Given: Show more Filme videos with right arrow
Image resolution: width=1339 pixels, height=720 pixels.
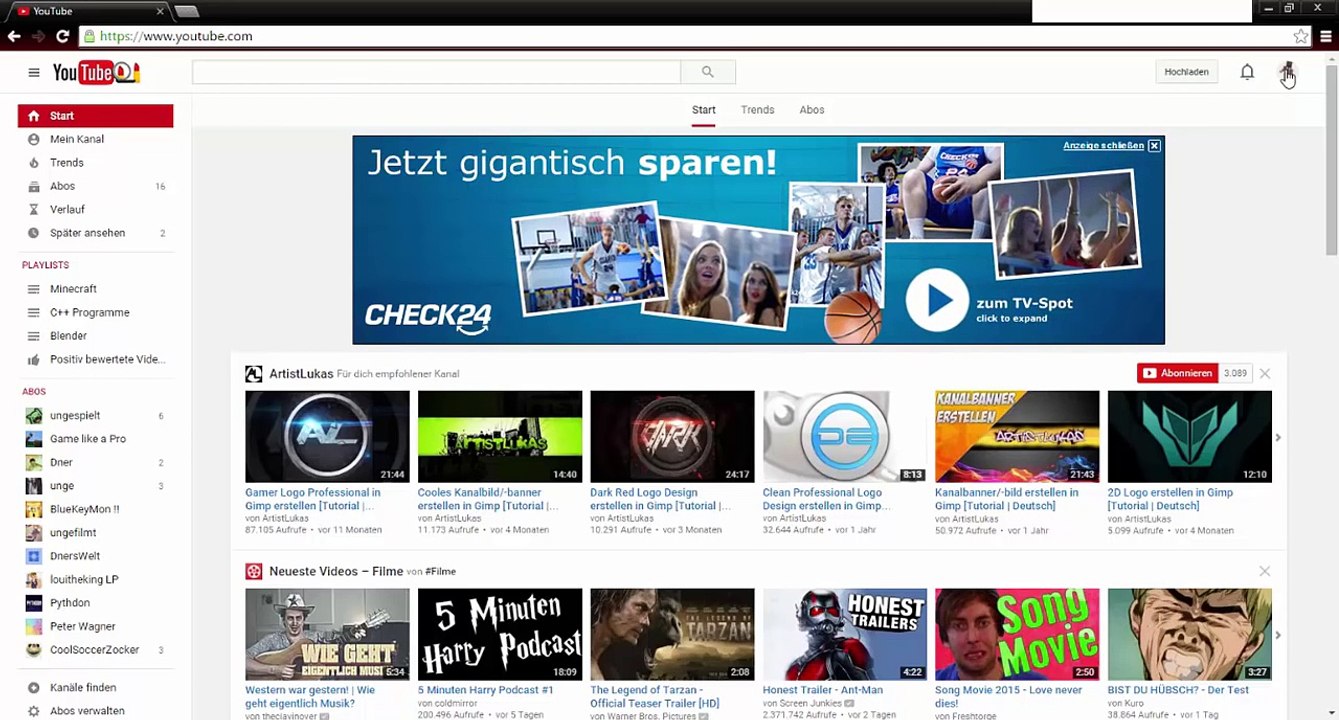Looking at the screenshot, I should (x=1278, y=635).
